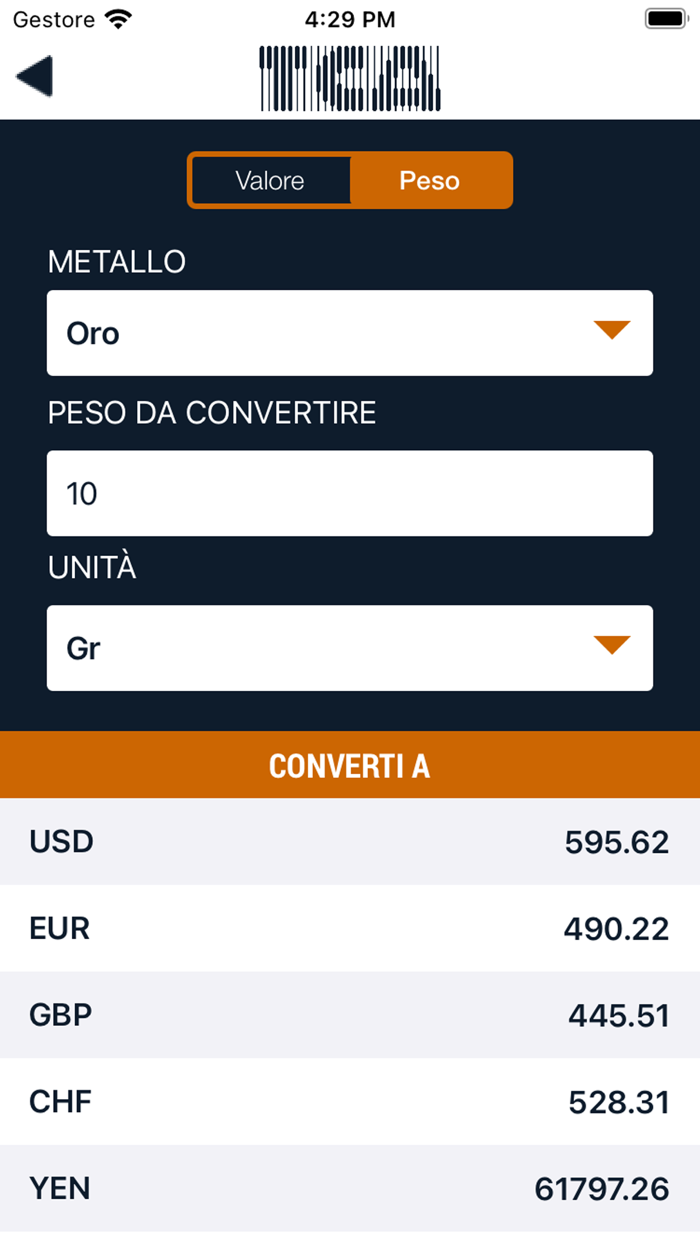Open the Metallo dropdown showing Oro

tap(350, 333)
